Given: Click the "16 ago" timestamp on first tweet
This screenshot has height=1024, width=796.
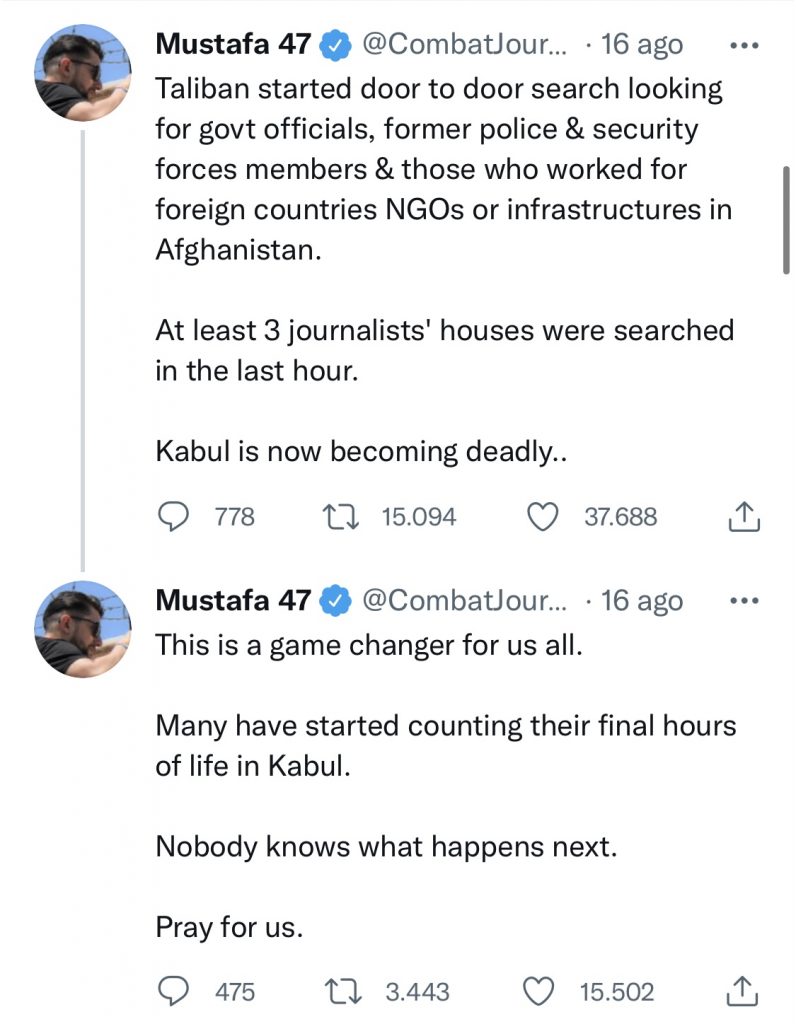Looking at the screenshot, I should [x=643, y=45].
